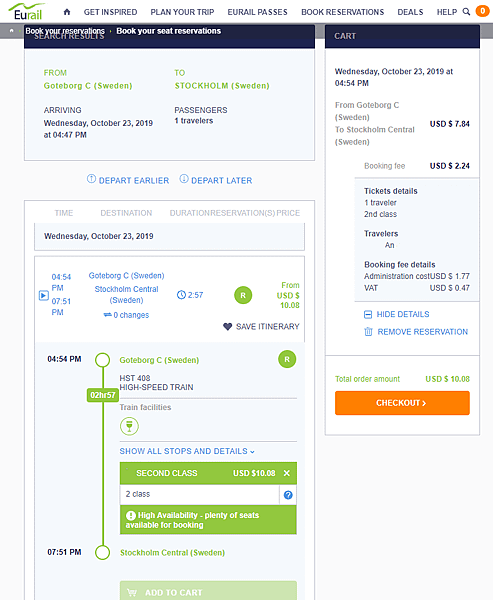The width and height of the screenshot is (493, 600).
Task: Click the Depart Earlier link
Action: tap(128, 180)
